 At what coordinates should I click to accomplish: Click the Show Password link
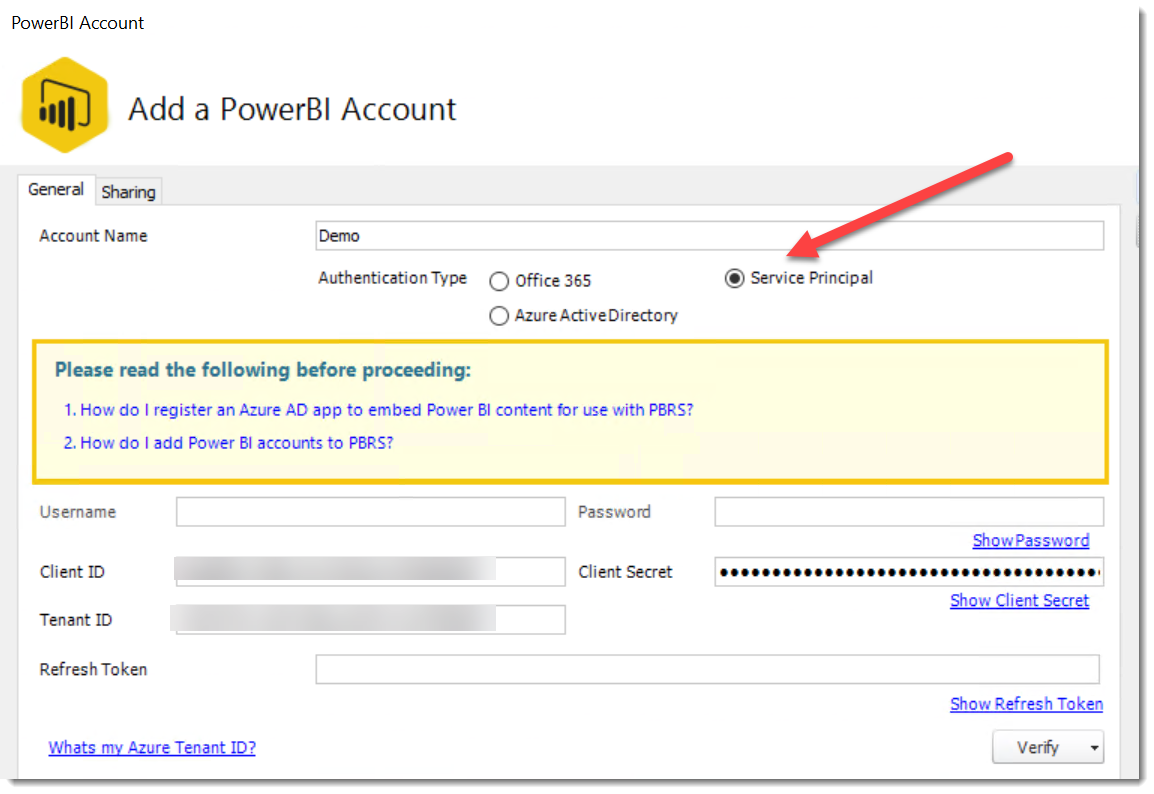click(1031, 540)
